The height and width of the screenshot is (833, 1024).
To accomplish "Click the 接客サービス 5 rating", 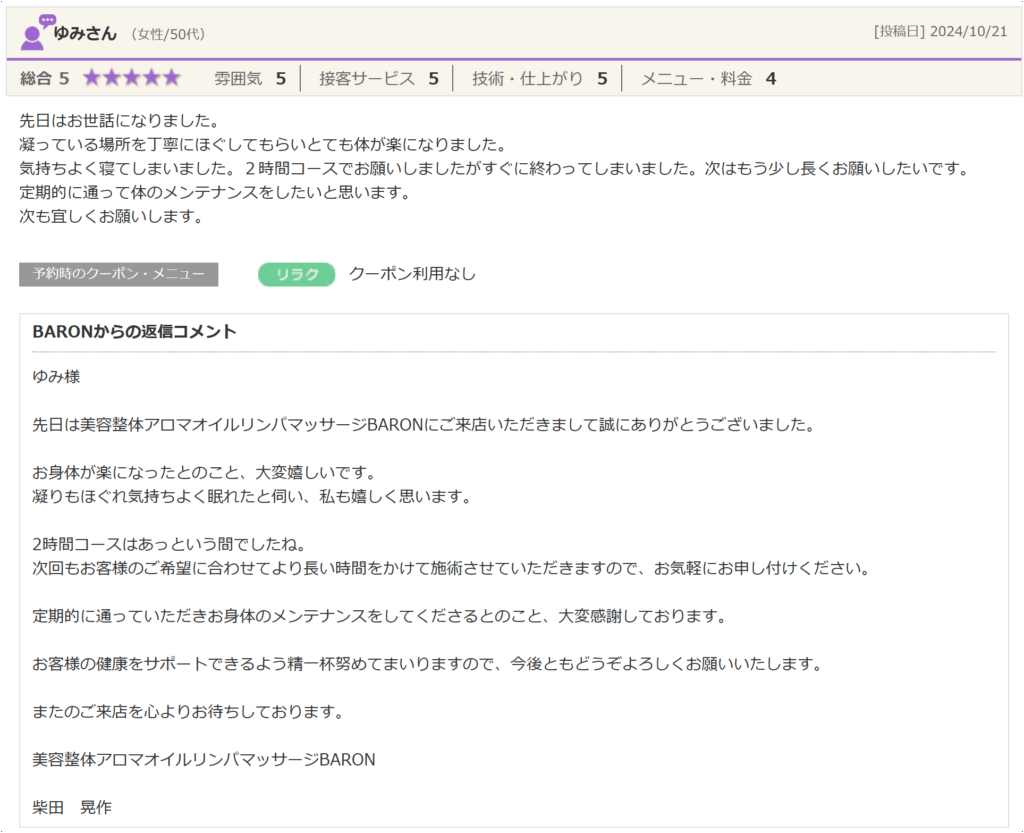I will coord(379,78).
